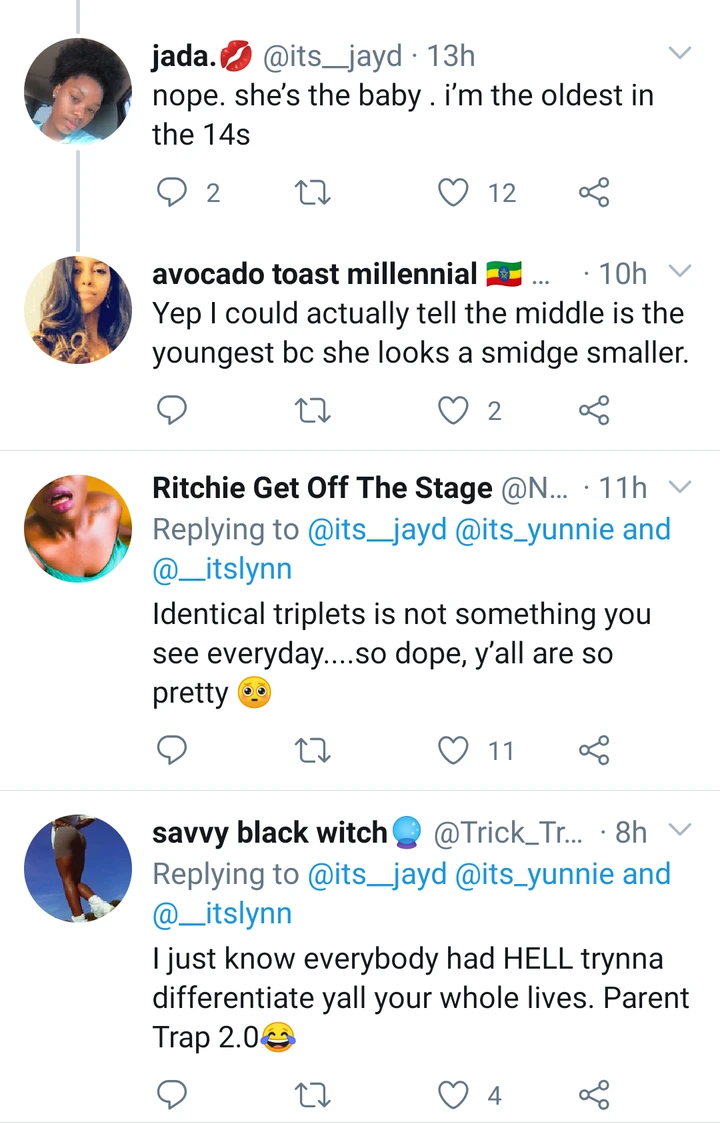Like the identical triplets tweet
The height and width of the screenshot is (1124, 720).
455,750
